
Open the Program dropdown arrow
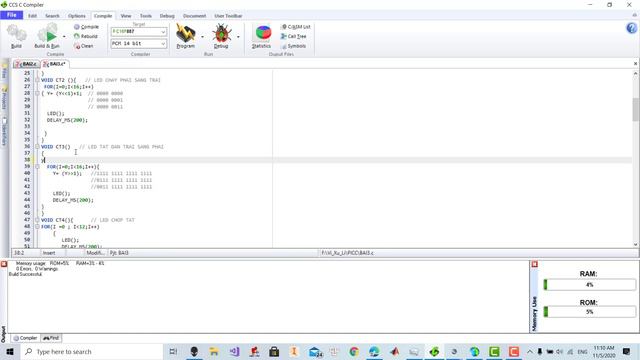pos(202,37)
